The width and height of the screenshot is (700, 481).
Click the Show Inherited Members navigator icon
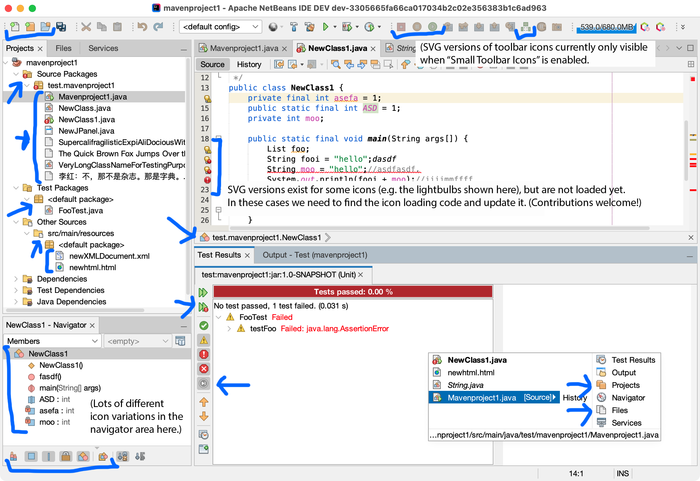tap(14, 456)
